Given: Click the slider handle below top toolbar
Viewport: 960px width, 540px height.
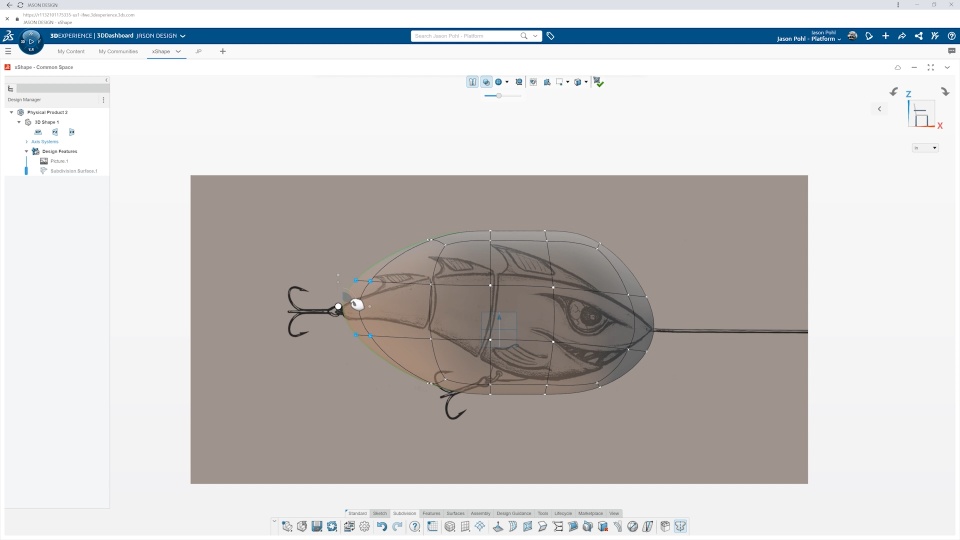Looking at the screenshot, I should [x=499, y=96].
